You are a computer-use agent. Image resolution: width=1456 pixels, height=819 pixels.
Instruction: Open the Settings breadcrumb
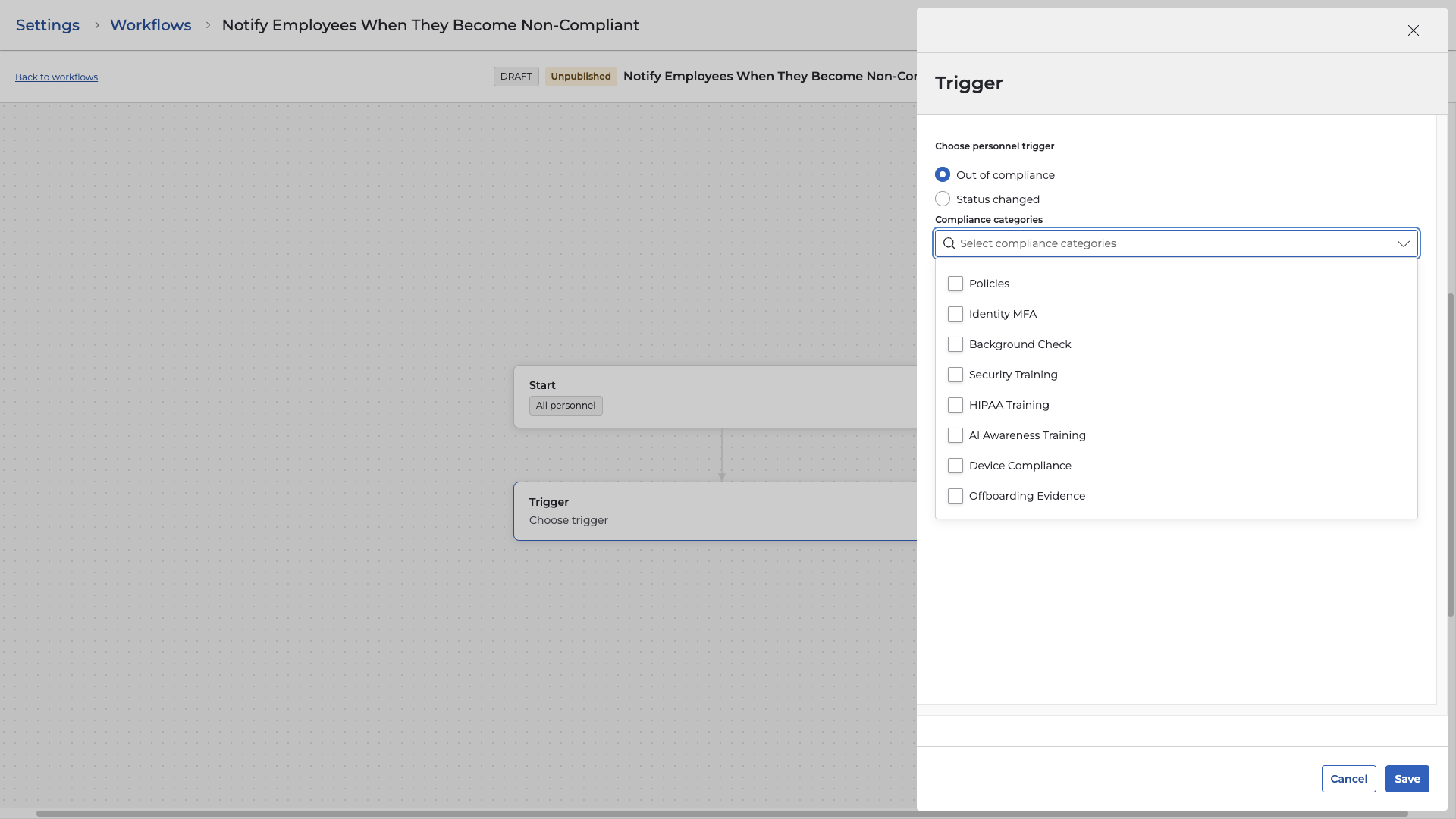(x=48, y=25)
